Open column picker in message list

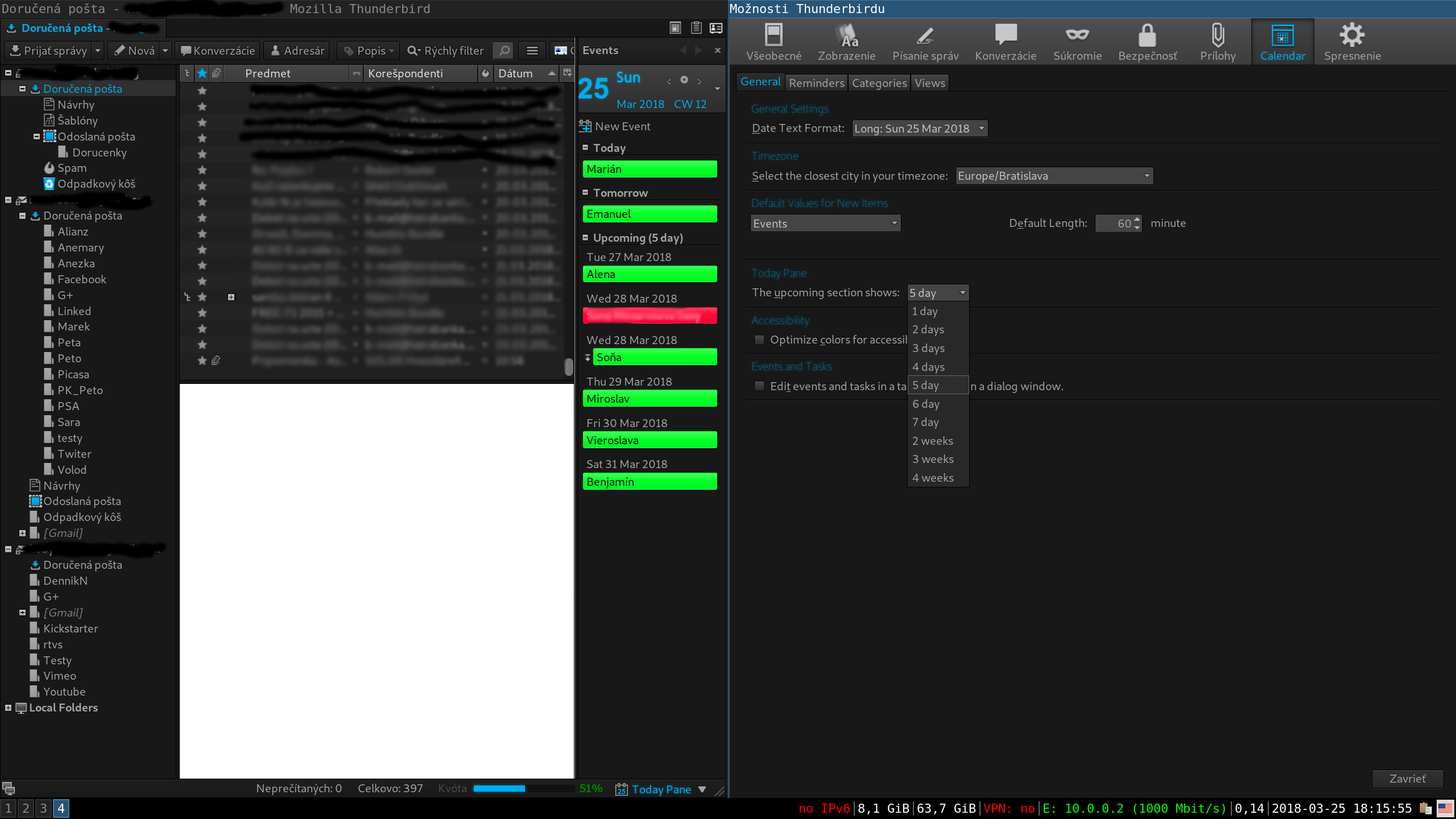click(x=567, y=73)
